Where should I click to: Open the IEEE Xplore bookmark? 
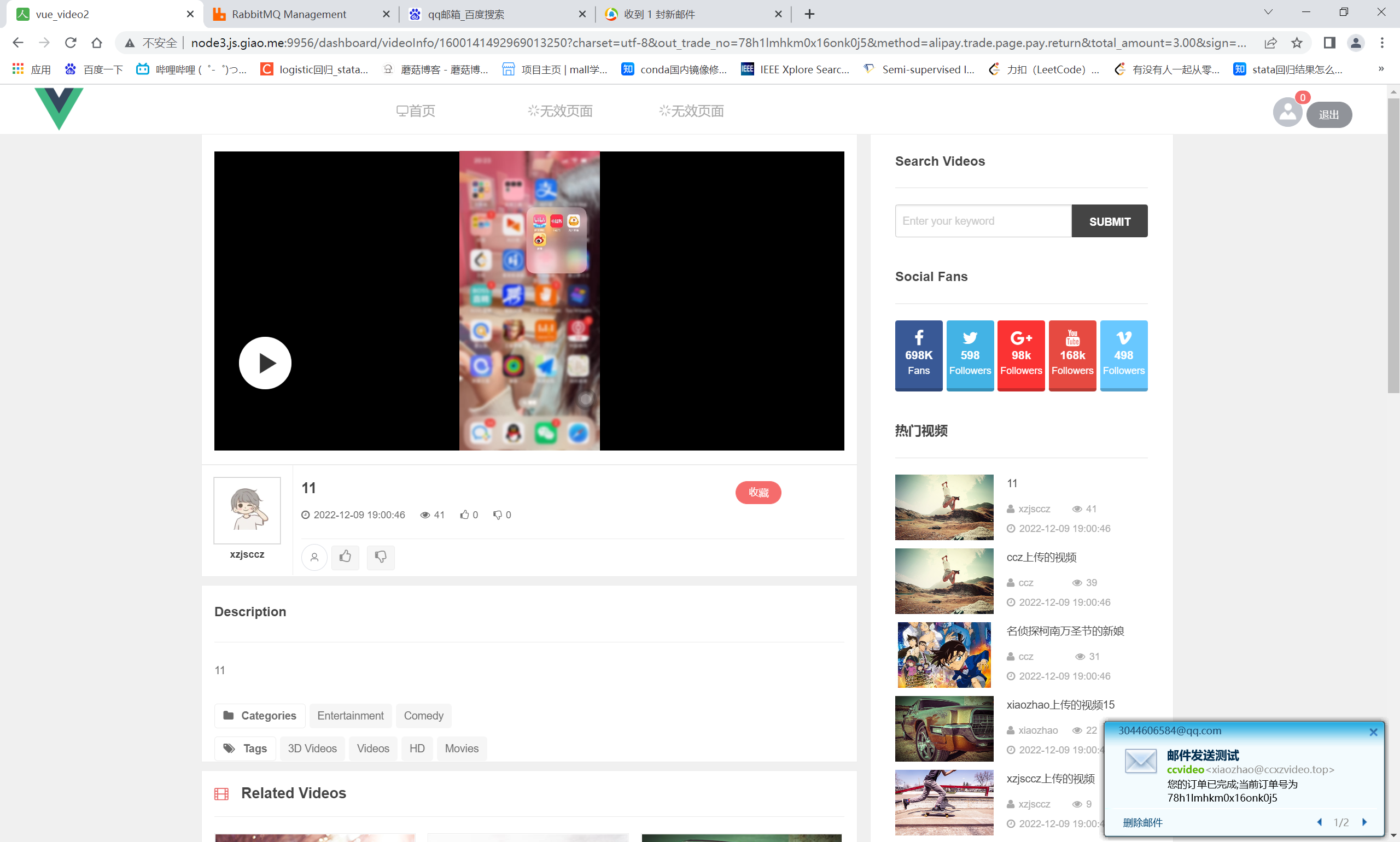[796, 69]
